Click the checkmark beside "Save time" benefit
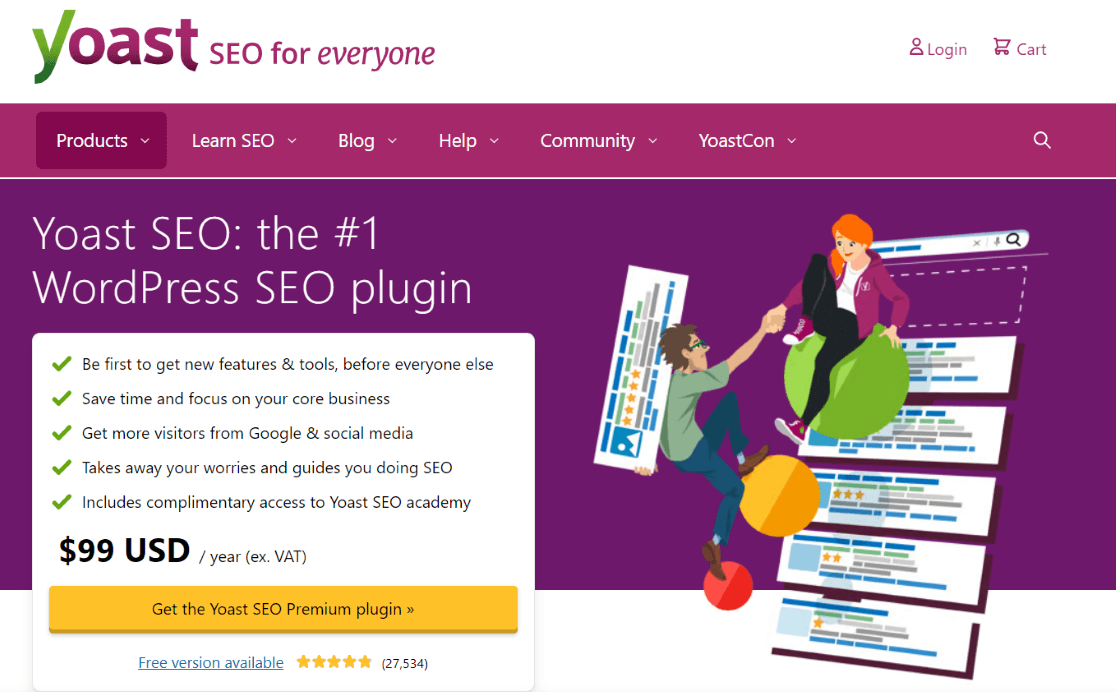This screenshot has height=692, width=1116. point(62,398)
